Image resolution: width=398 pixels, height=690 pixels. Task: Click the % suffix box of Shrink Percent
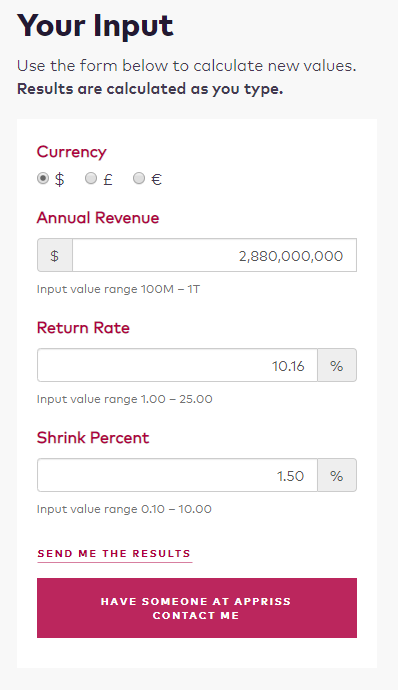337,475
